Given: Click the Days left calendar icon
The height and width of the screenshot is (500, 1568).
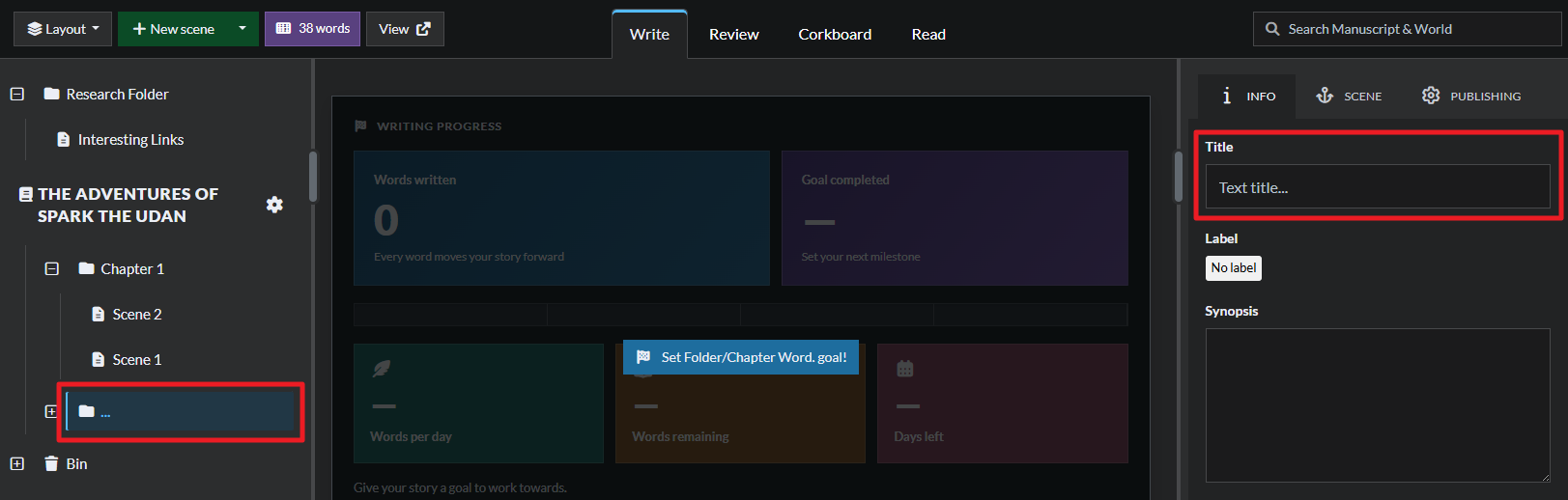Looking at the screenshot, I should 905,368.
